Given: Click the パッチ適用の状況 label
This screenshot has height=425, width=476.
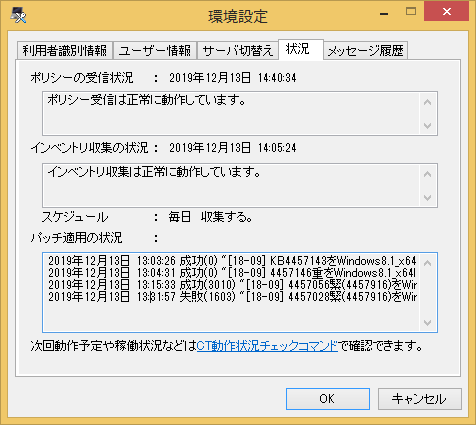Looking at the screenshot, I should point(76,238).
